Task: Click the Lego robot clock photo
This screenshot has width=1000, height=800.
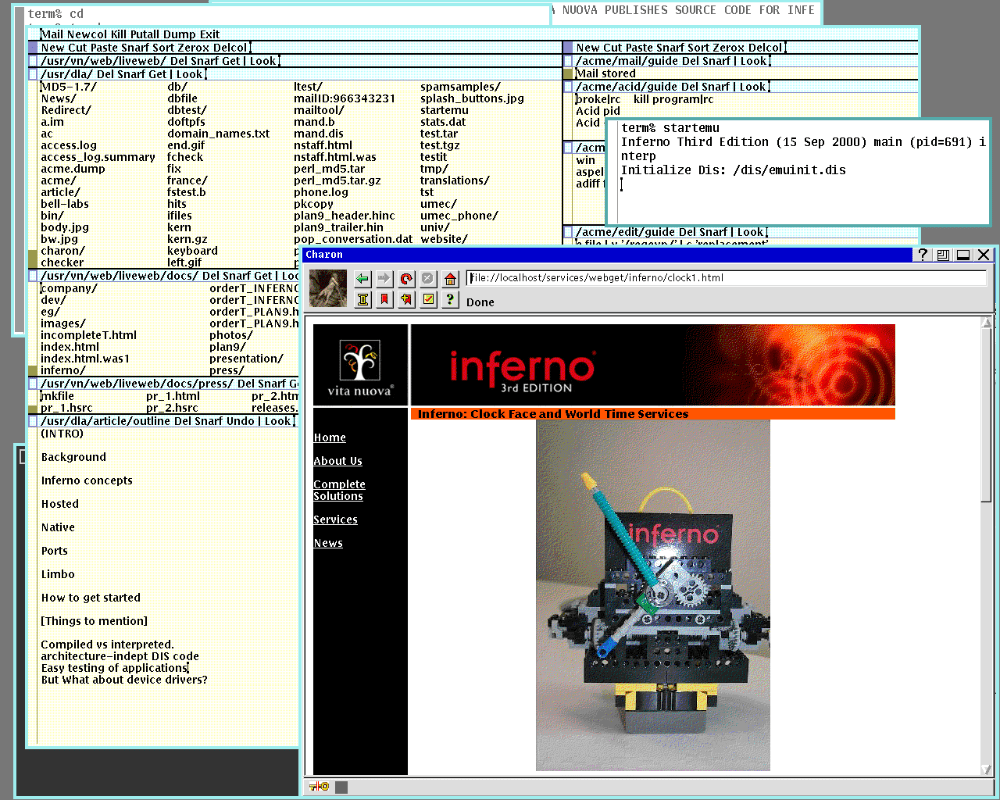Action: [x=652, y=595]
